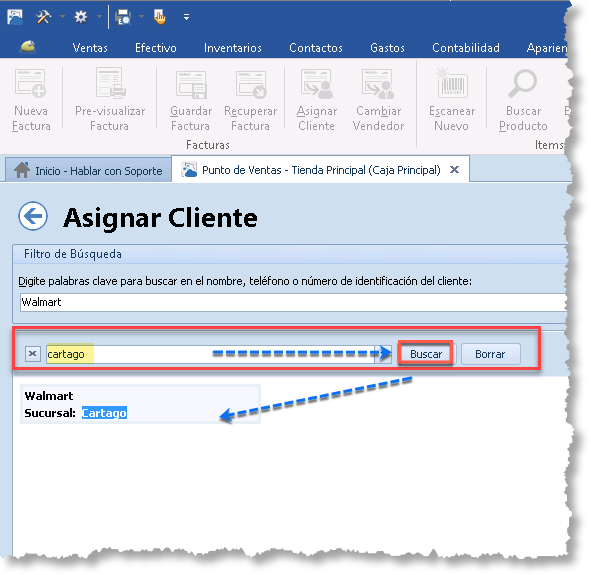Click the hammer tools icon in quick toolbar
The height and width of the screenshot is (575, 591).
pyautogui.click(x=43, y=17)
